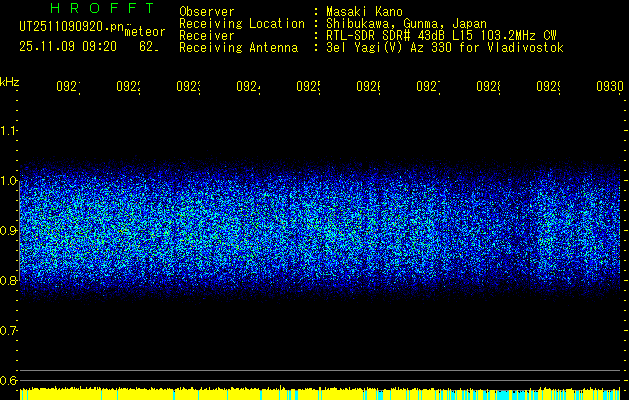The height and width of the screenshot is (400, 629).
Task: Click the 1.0 frequency axis label
Action: (x=8, y=181)
